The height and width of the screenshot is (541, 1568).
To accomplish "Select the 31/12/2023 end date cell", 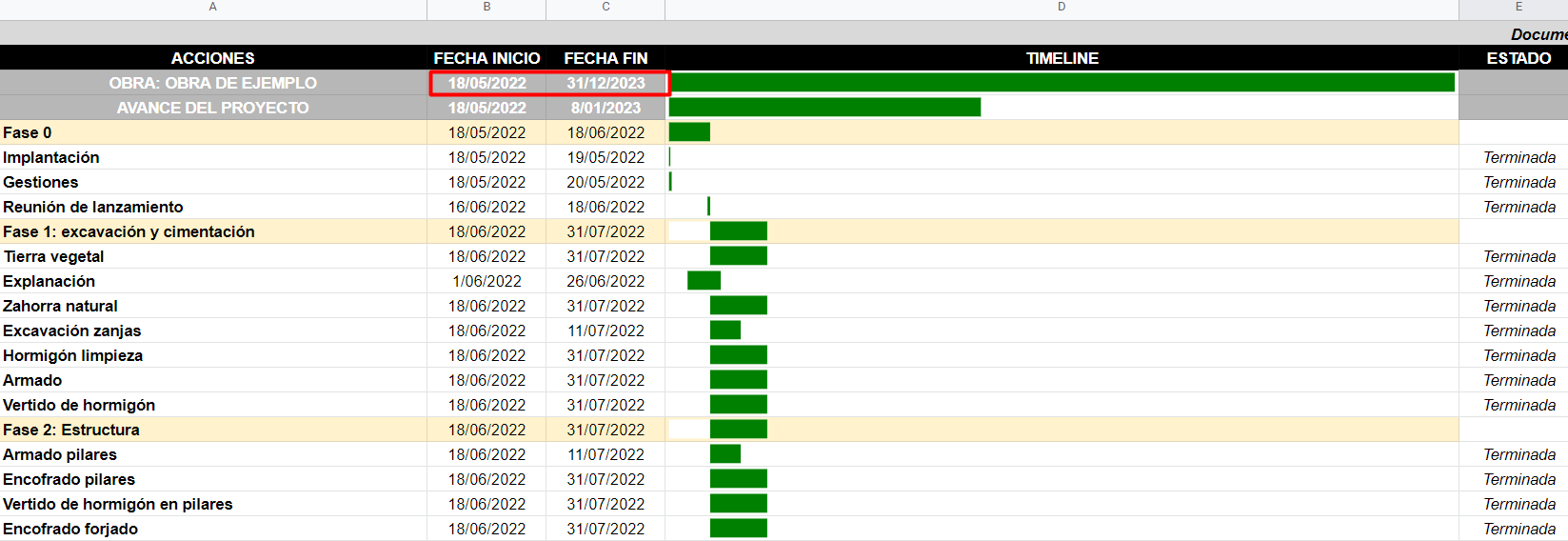I will 605,83.
